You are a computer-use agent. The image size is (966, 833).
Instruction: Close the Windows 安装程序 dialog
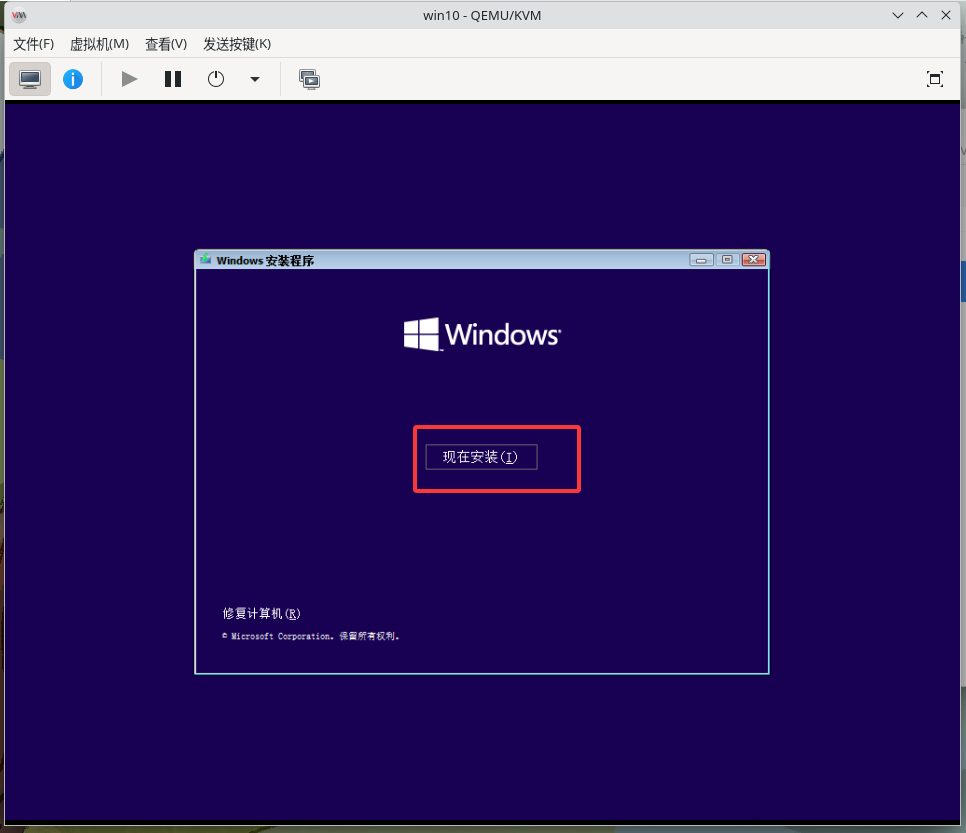click(753, 260)
